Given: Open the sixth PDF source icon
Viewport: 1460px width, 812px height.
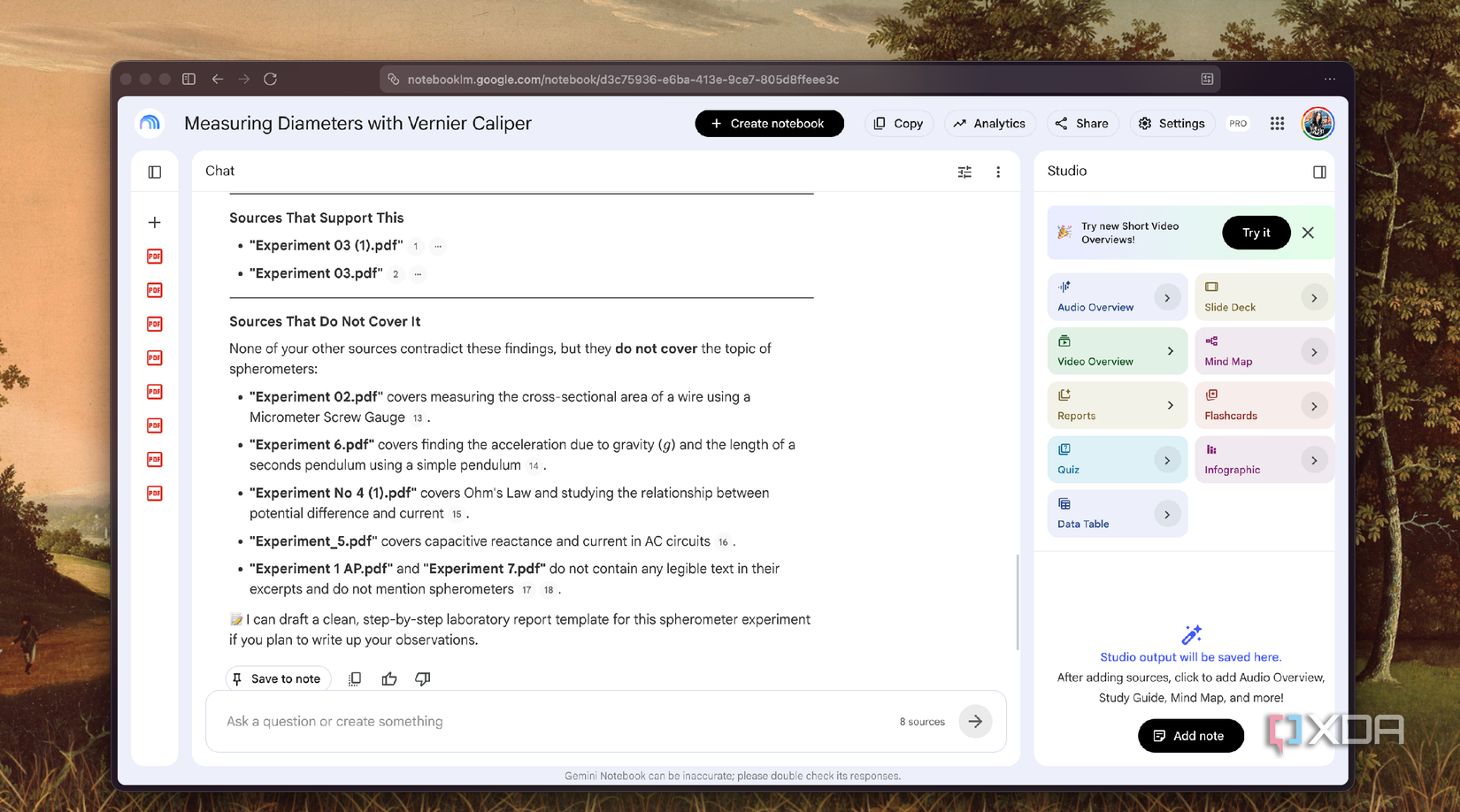Looking at the screenshot, I should 155,425.
